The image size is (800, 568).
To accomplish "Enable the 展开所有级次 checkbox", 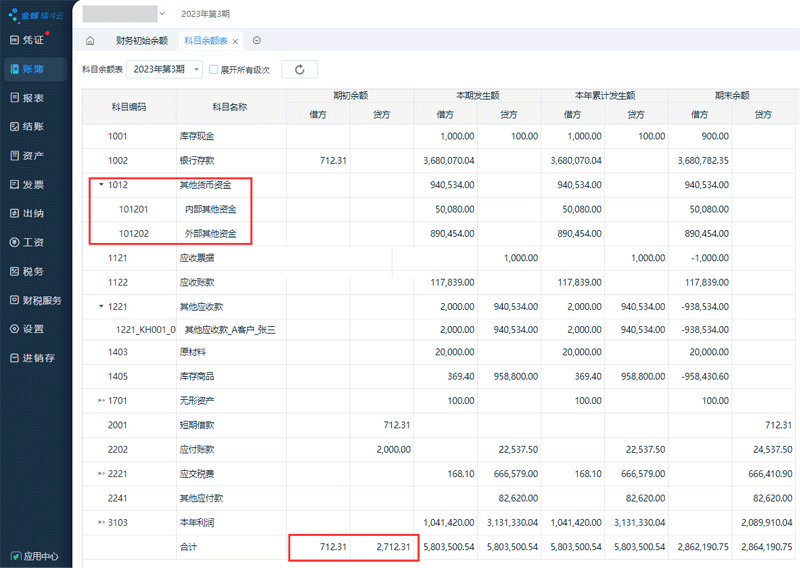I will [x=214, y=69].
